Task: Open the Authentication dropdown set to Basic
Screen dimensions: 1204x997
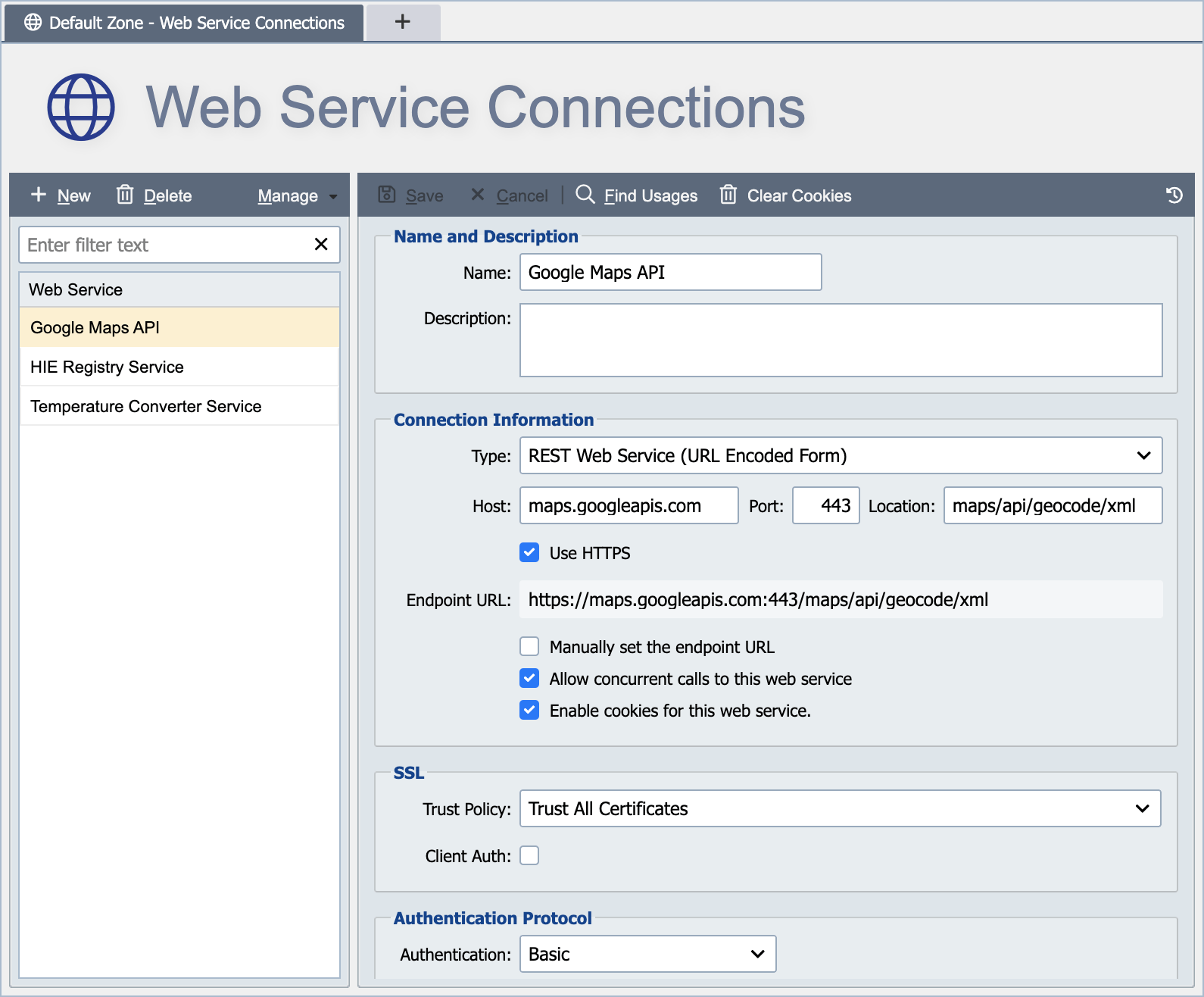Action: (x=647, y=954)
